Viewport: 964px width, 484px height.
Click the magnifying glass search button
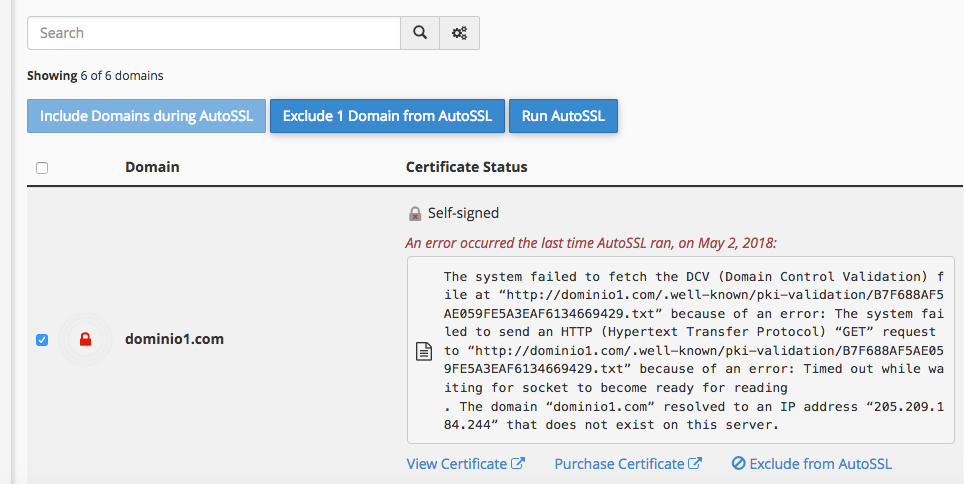[x=420, y=33]
